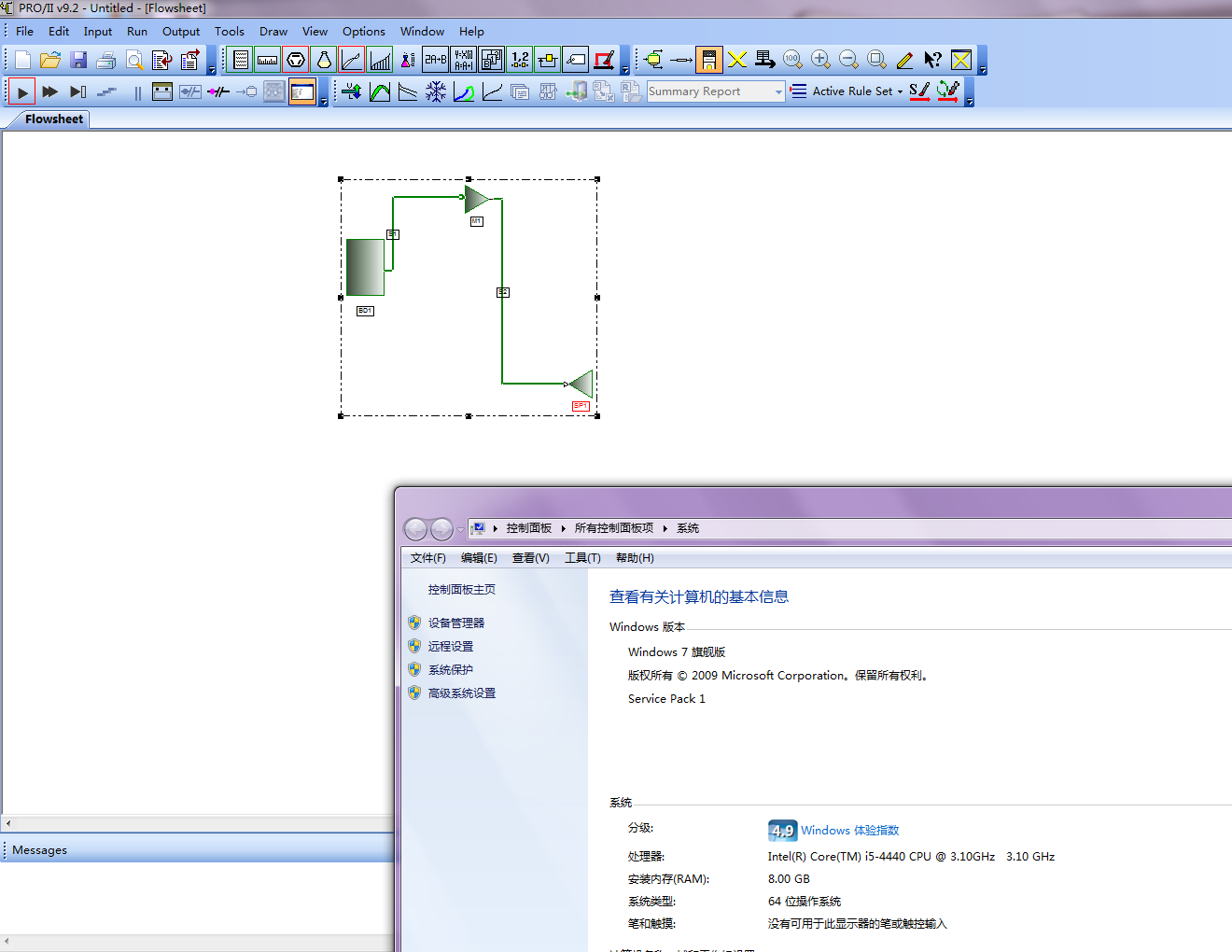This screenshot has height=952, width=1232.
Task: Open 系统保护 link in System window
Action: pos(451,669)
